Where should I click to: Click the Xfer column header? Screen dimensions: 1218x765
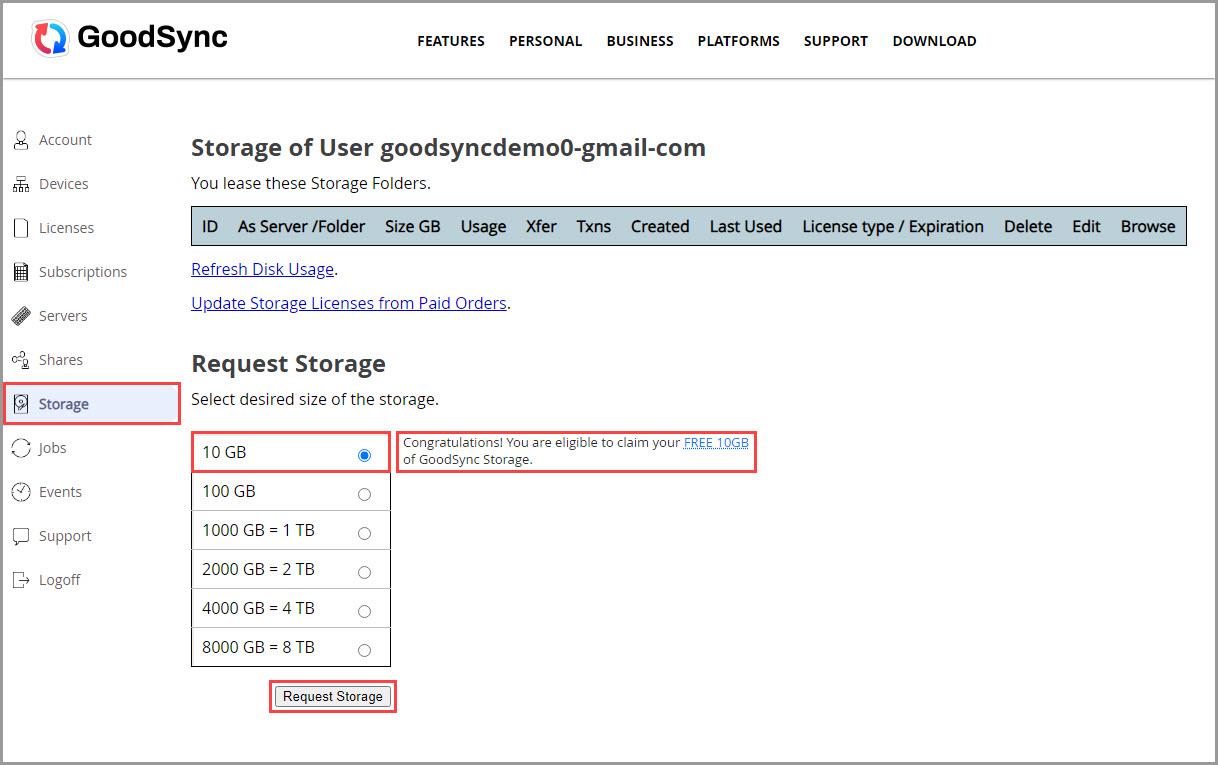pos(541,226)
